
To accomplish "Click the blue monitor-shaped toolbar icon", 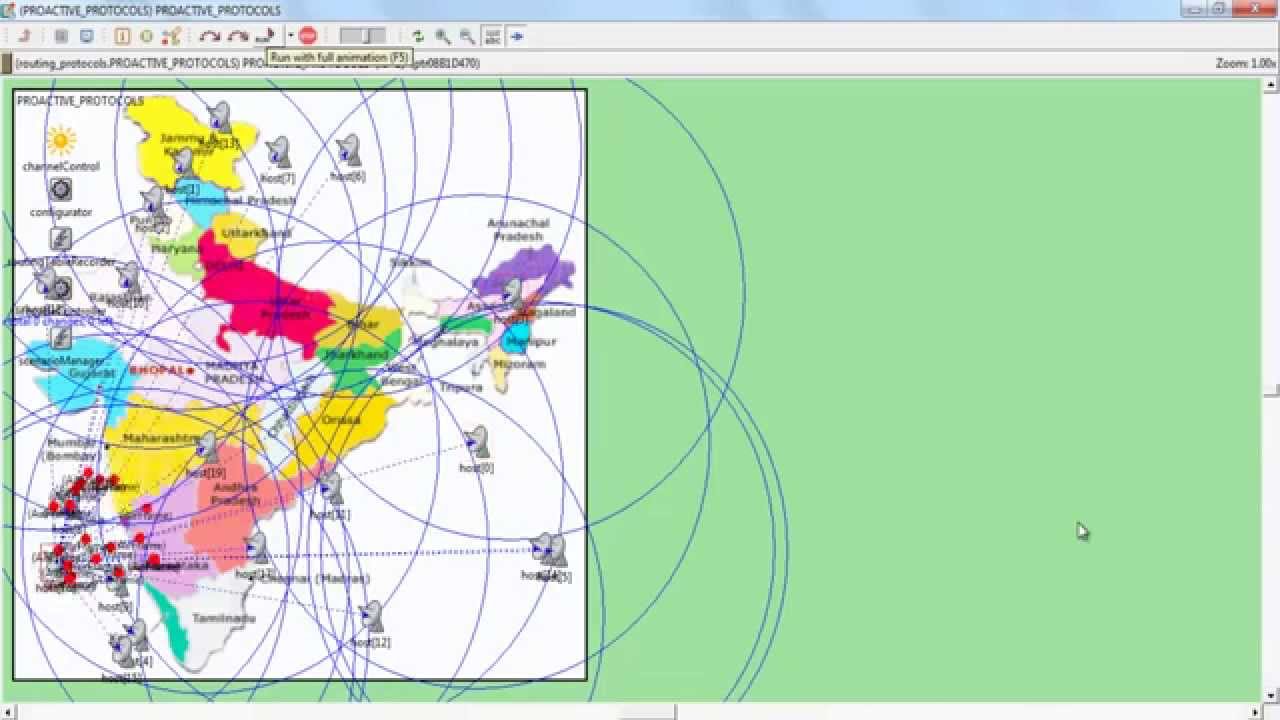I will click(x=87, y=36).
